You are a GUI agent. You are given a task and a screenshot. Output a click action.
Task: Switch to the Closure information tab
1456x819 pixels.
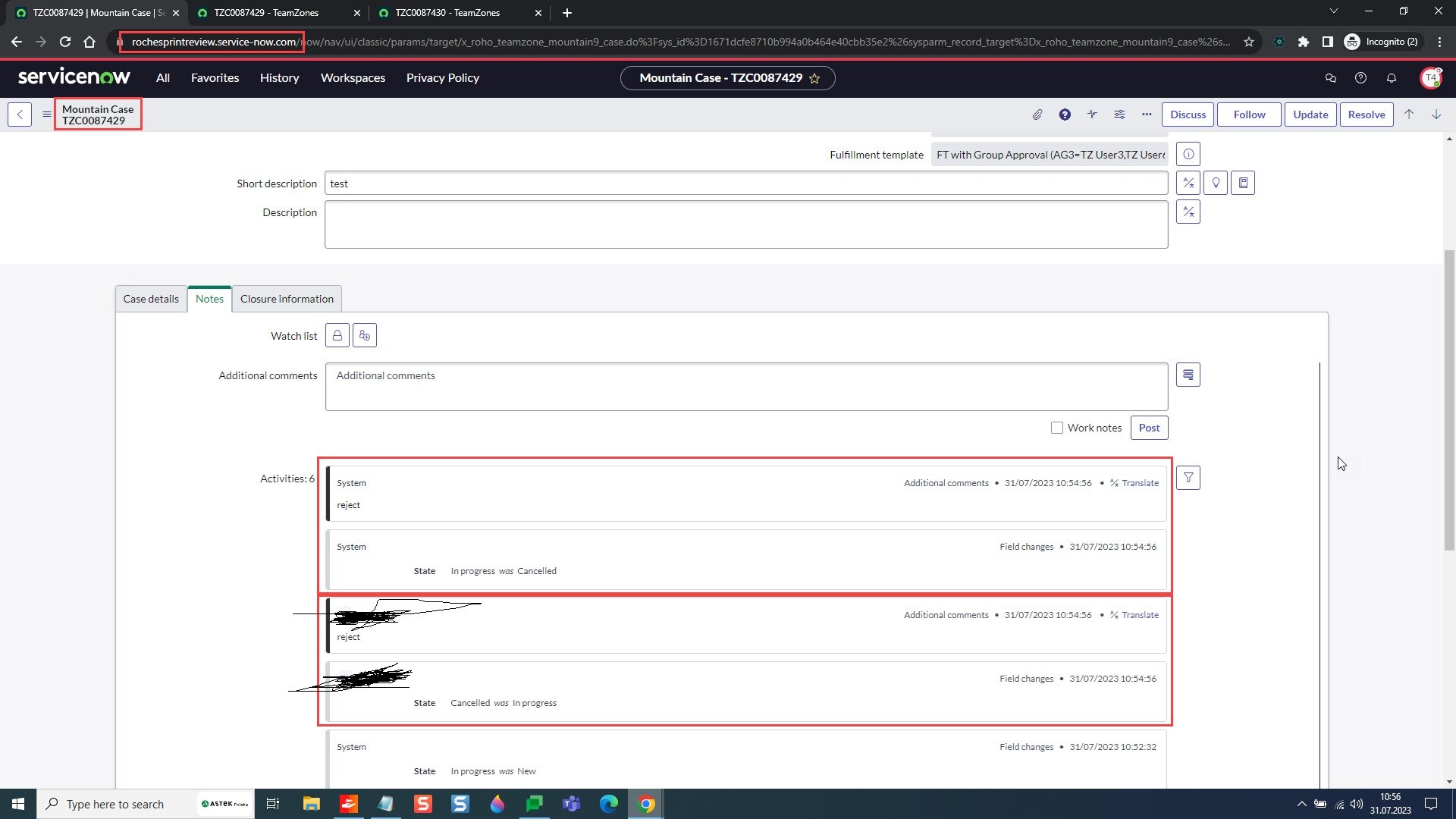pos(287,299)
